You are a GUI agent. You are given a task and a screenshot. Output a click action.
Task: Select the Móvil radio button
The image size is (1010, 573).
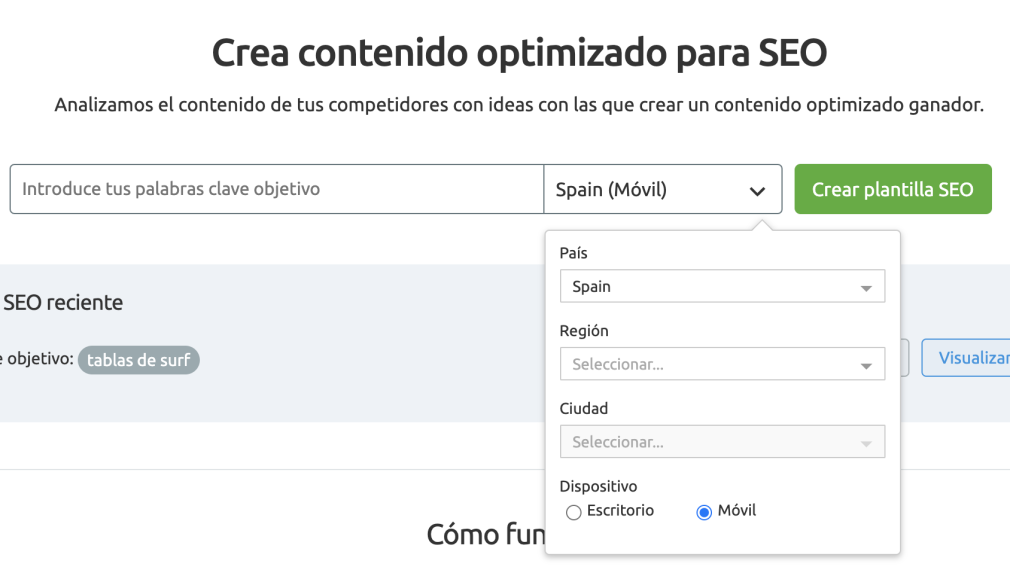point(704,512)
